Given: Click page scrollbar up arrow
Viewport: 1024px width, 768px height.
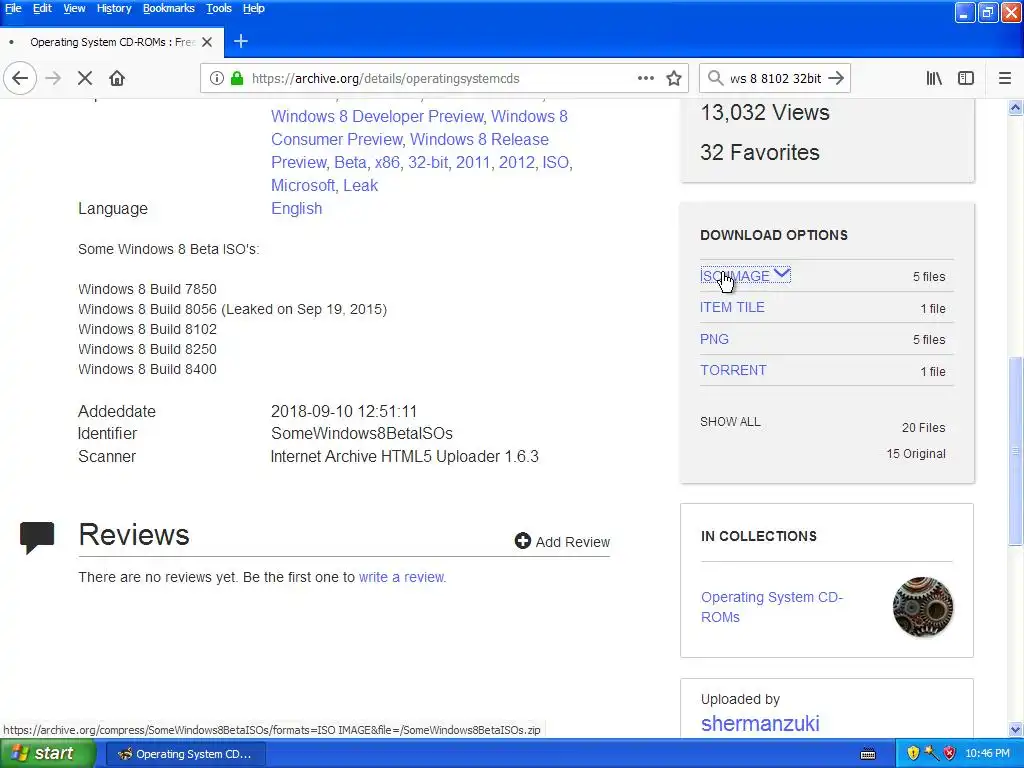Looking at the screenshot, I should (x=1016, y=108).
